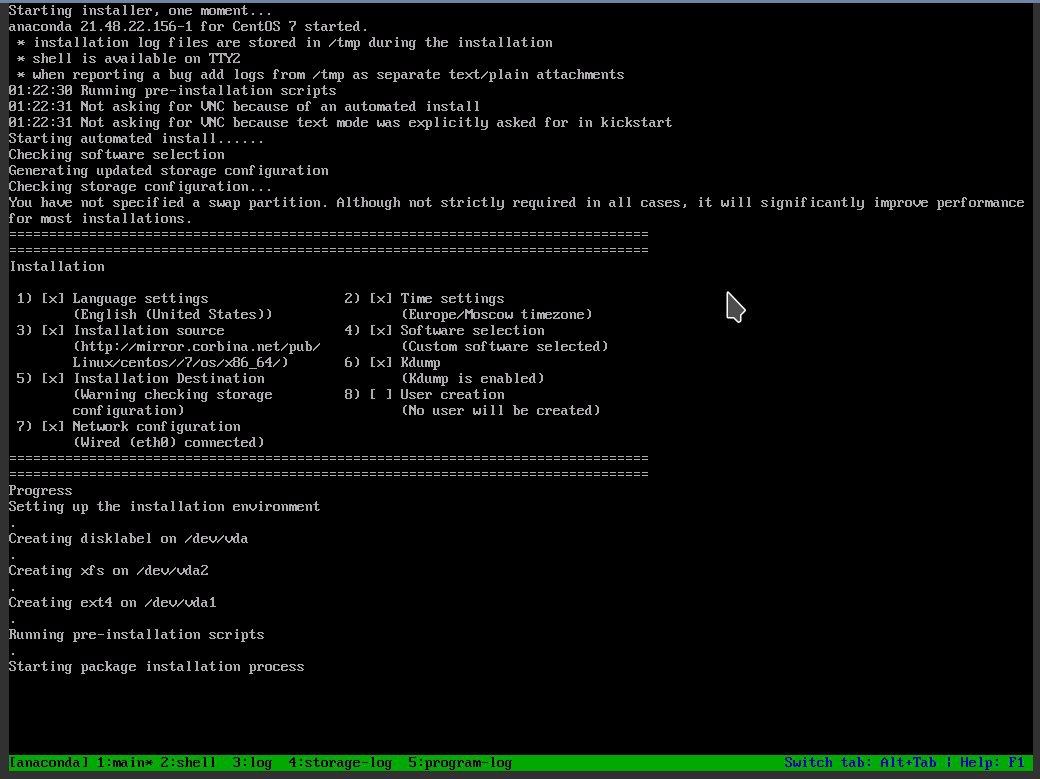Click the 'because of an automated install' line
This screenshot has height=779, width=1040.
[x=244, y=107]
